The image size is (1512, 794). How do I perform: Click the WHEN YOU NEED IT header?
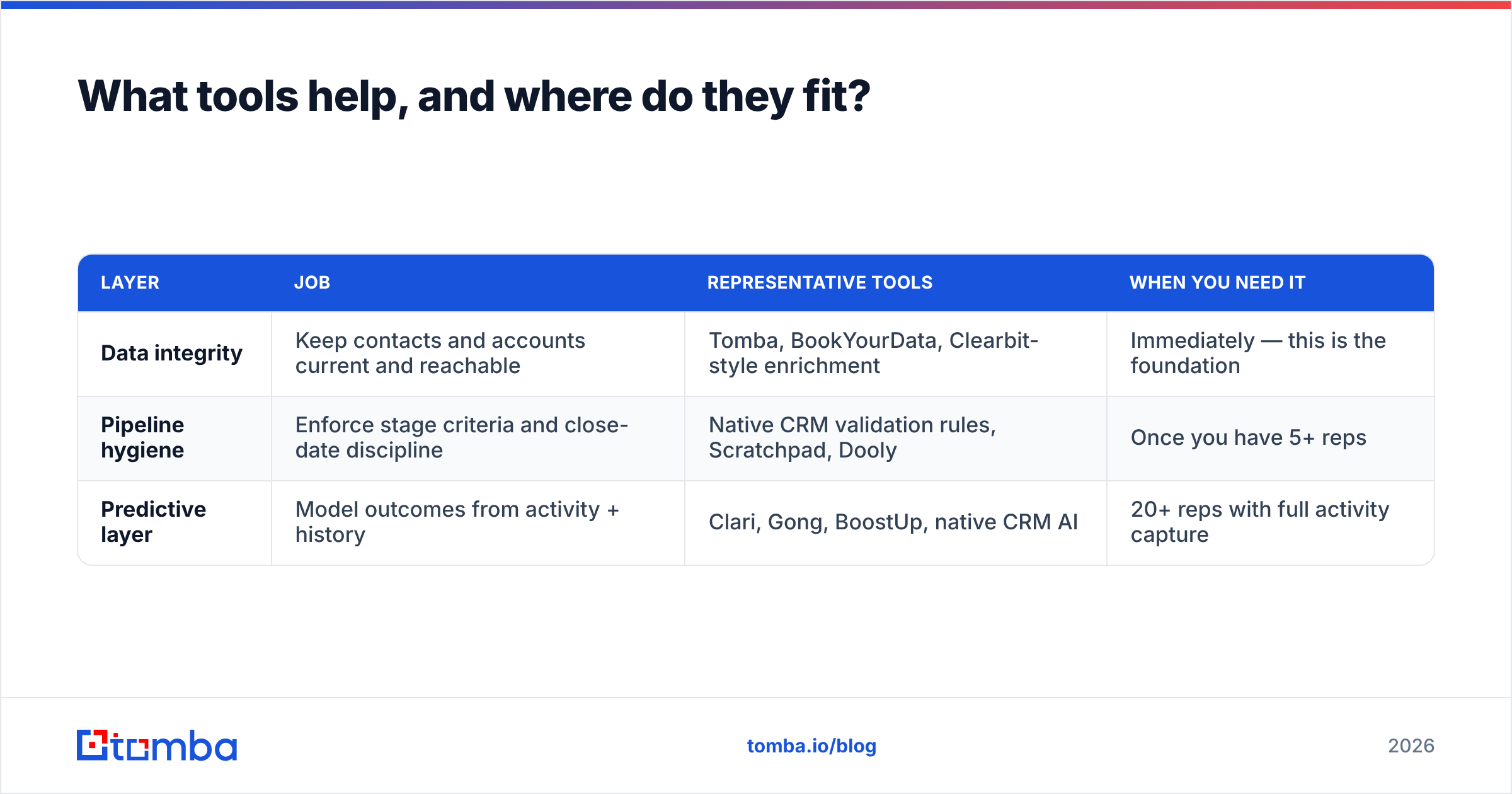click(1217, 282)
